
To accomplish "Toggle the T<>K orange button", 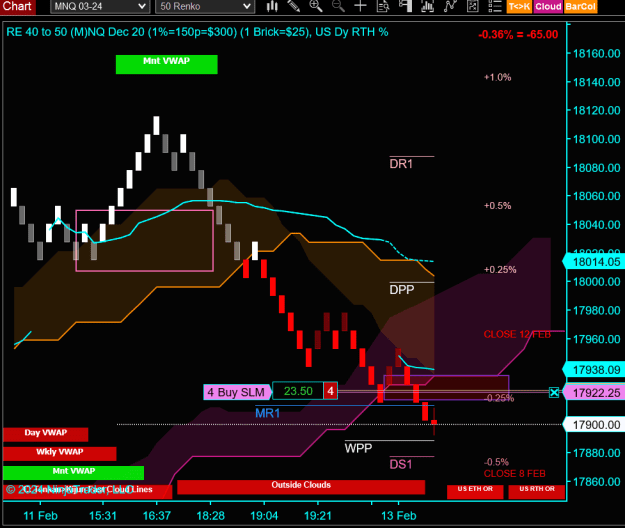I will click(519, 6).
